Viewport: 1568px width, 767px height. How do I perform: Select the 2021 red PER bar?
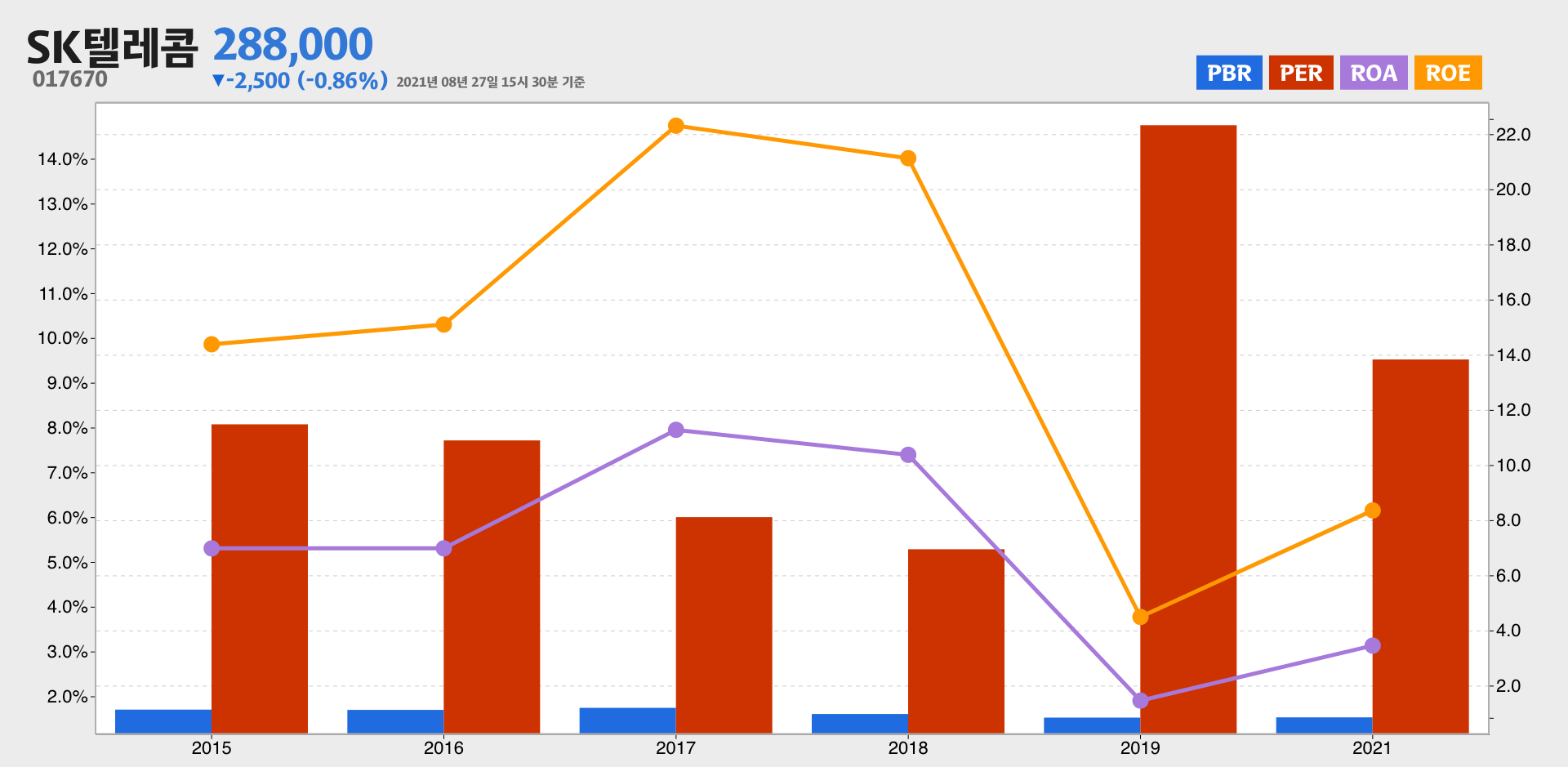[x=1420, y=546]
